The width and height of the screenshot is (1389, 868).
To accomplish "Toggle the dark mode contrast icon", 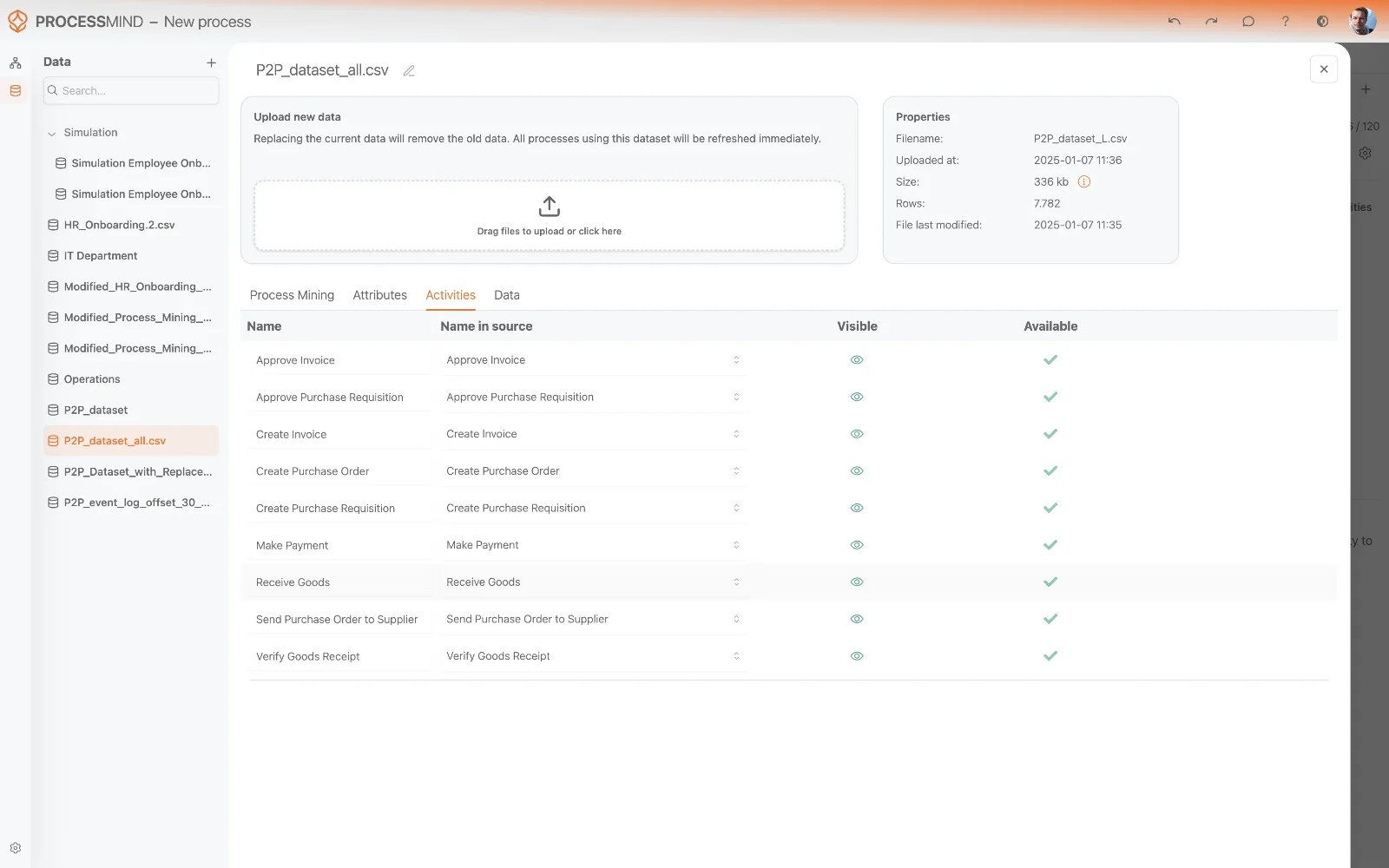I will tap(1322, 22).
